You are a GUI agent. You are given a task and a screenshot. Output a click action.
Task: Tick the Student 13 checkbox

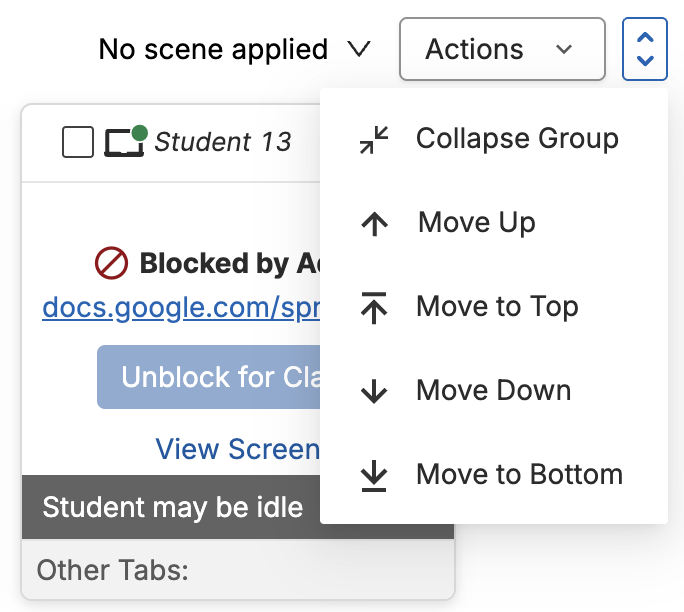click(78, 142)
